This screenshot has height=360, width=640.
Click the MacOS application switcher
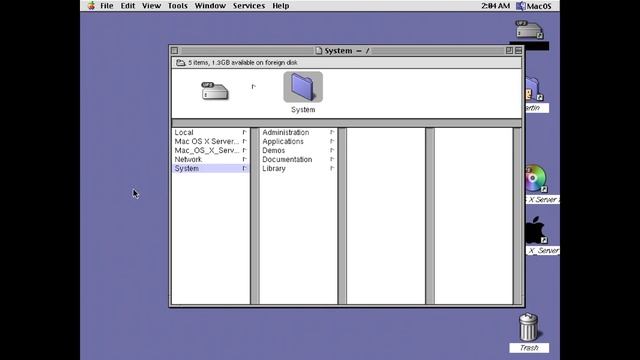point(534,6)
